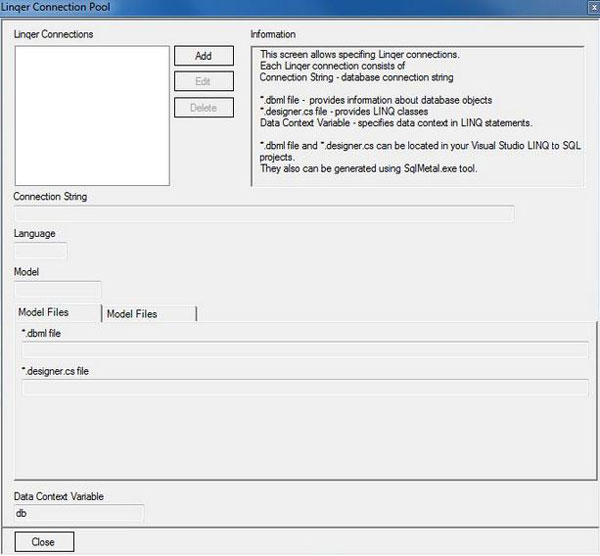Click the Data Context Variable label
The image size is (600, 556).
(x=59, y=496)
